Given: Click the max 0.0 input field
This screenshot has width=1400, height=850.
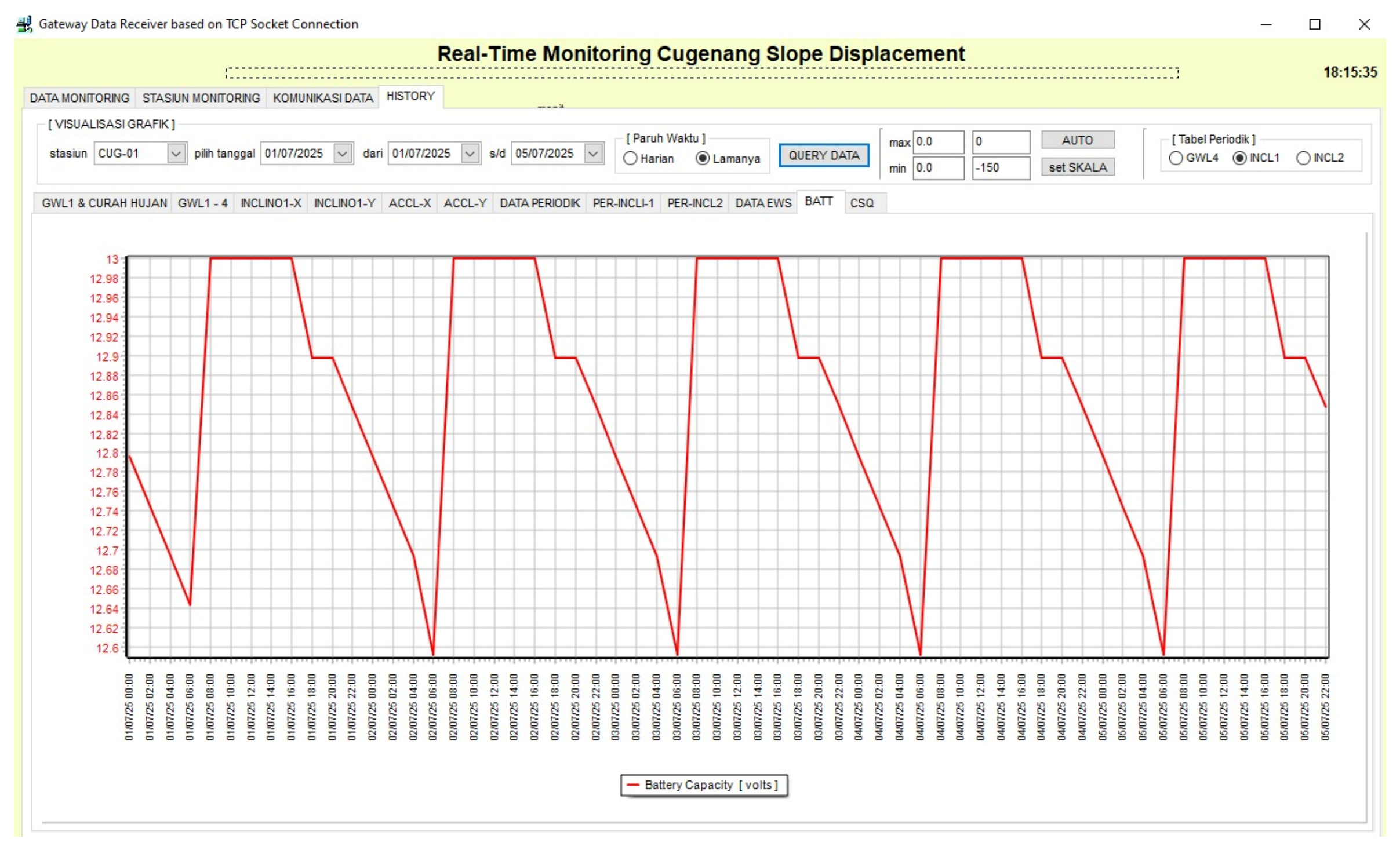Looking at the screenshot, I should pos(938,142).
